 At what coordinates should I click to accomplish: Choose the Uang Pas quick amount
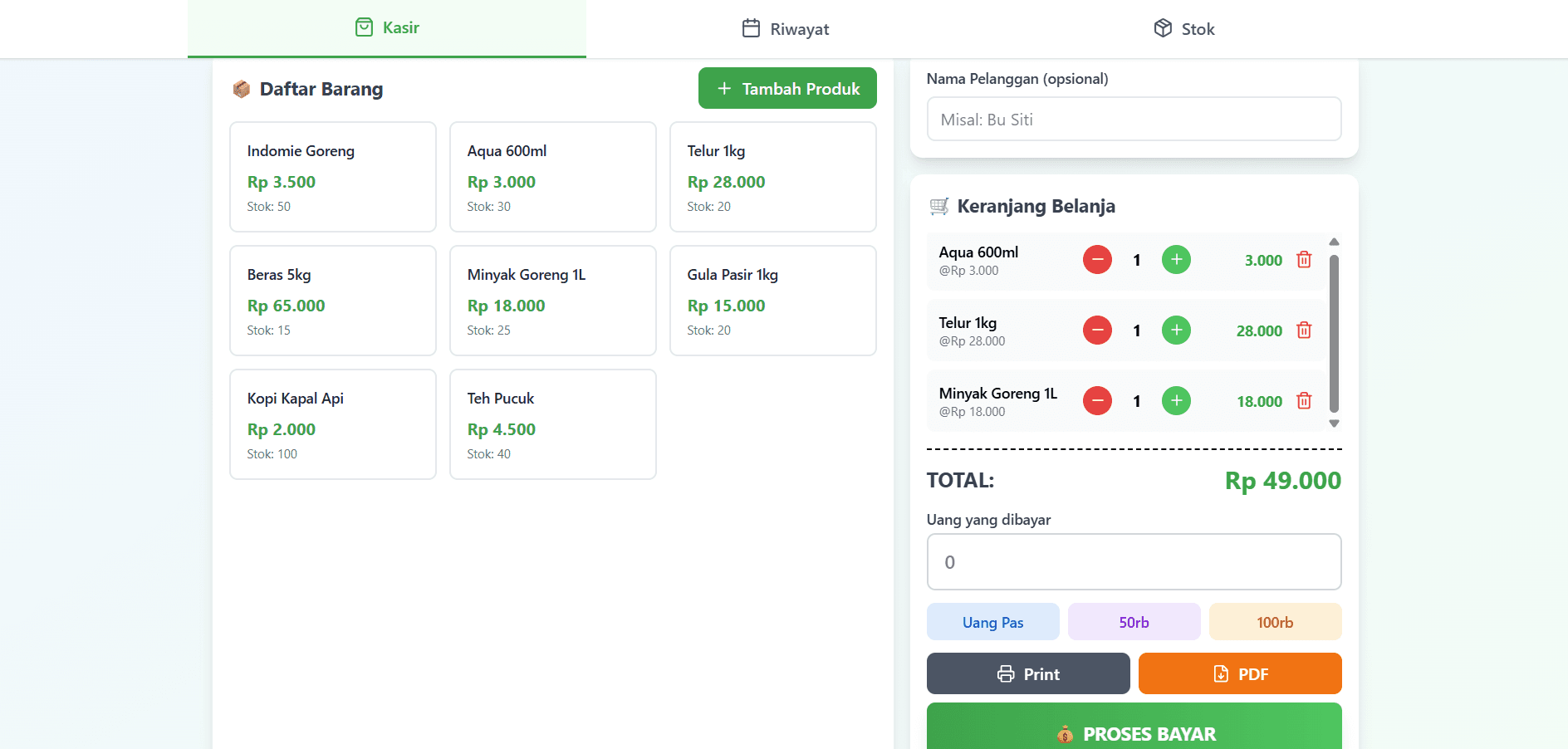coord(992,622)
